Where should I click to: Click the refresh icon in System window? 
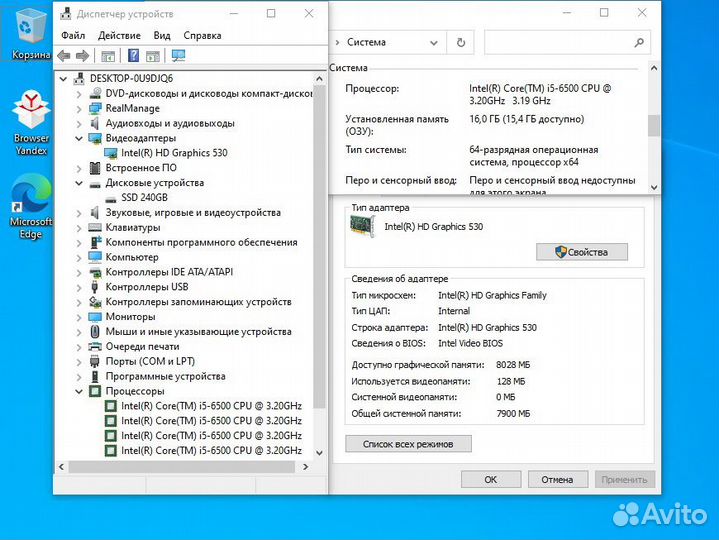[461, 43]
